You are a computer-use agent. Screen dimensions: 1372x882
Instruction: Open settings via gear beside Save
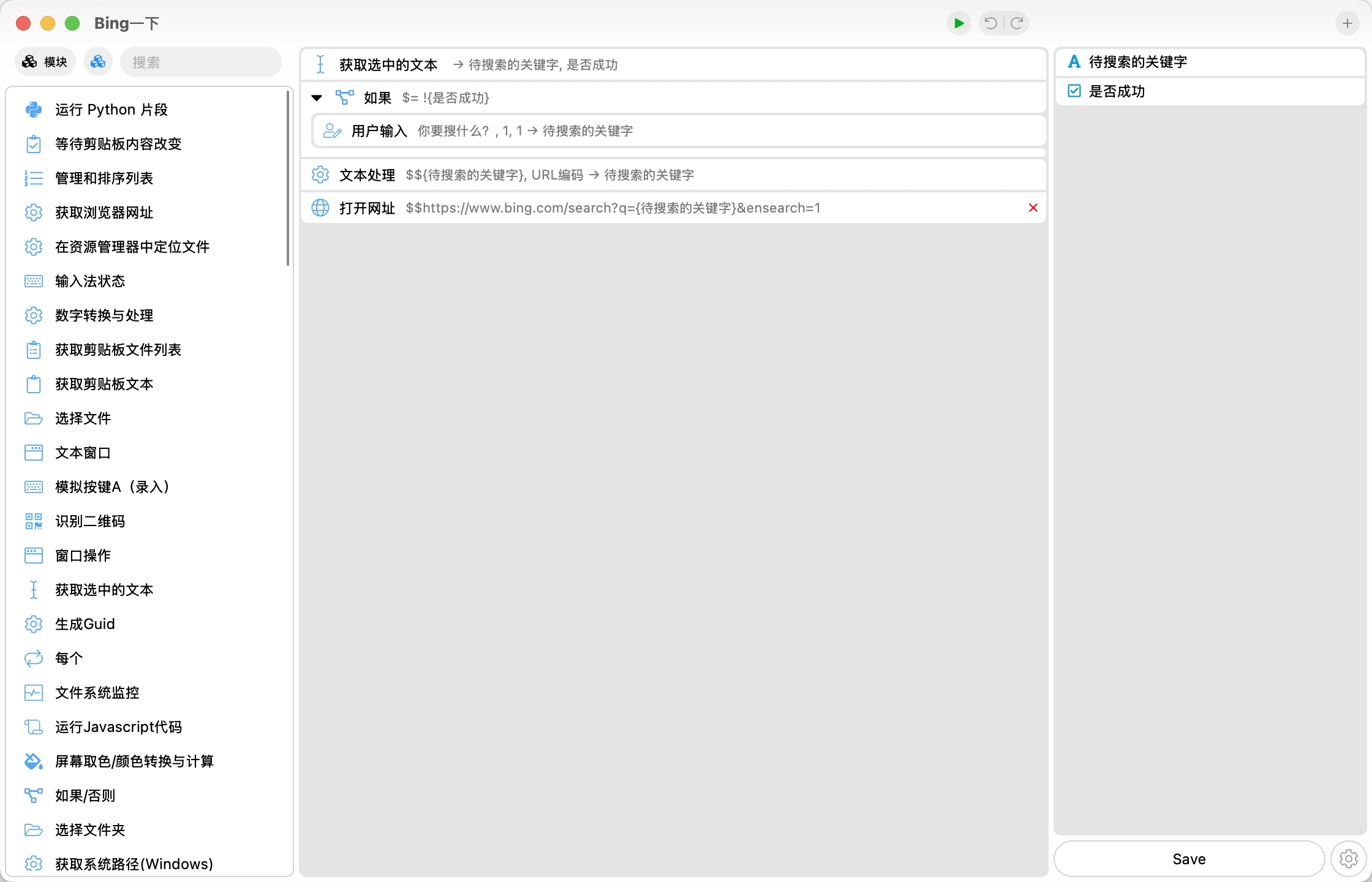coord(1348,859)
